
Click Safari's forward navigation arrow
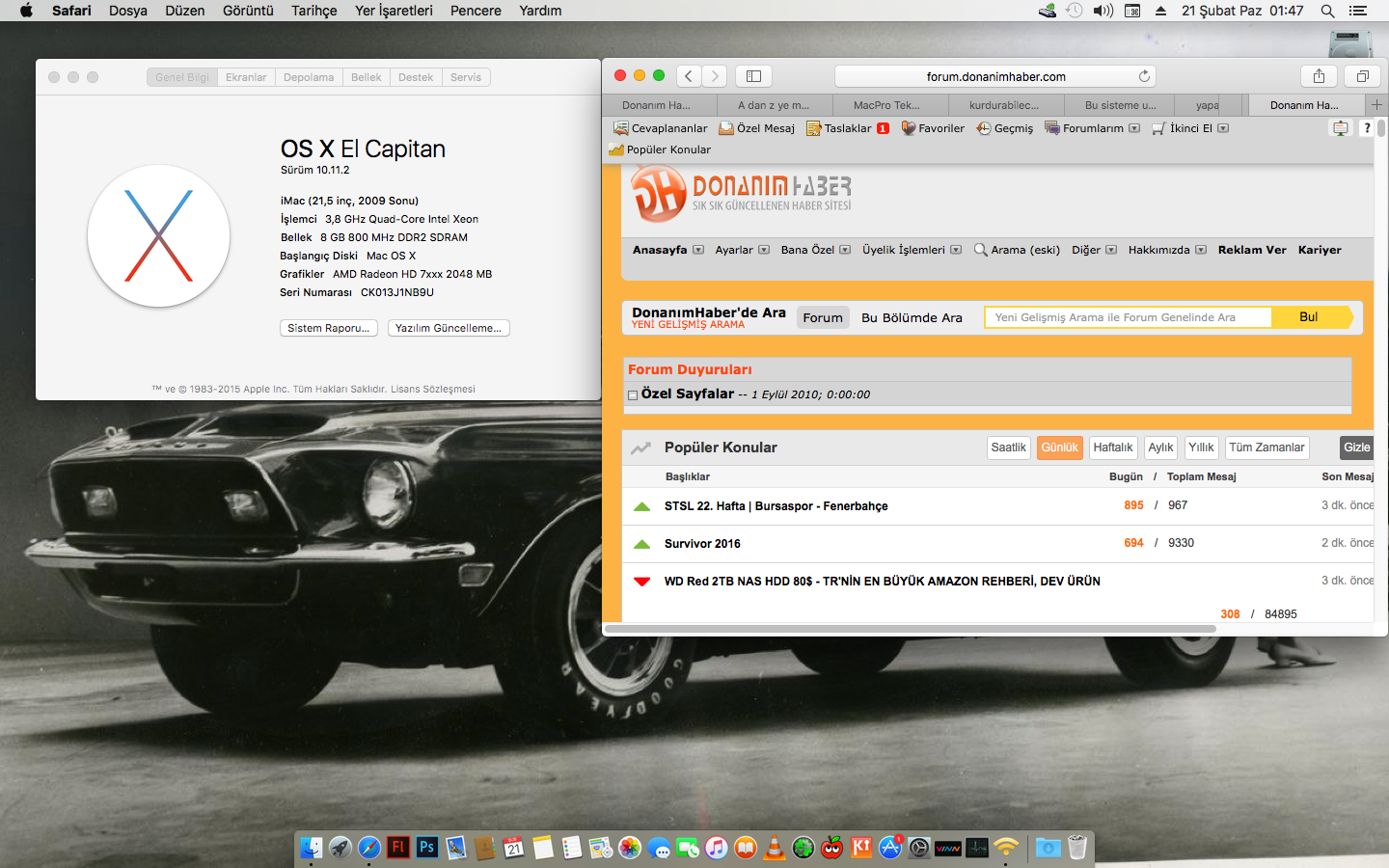(x=715, y=76)
